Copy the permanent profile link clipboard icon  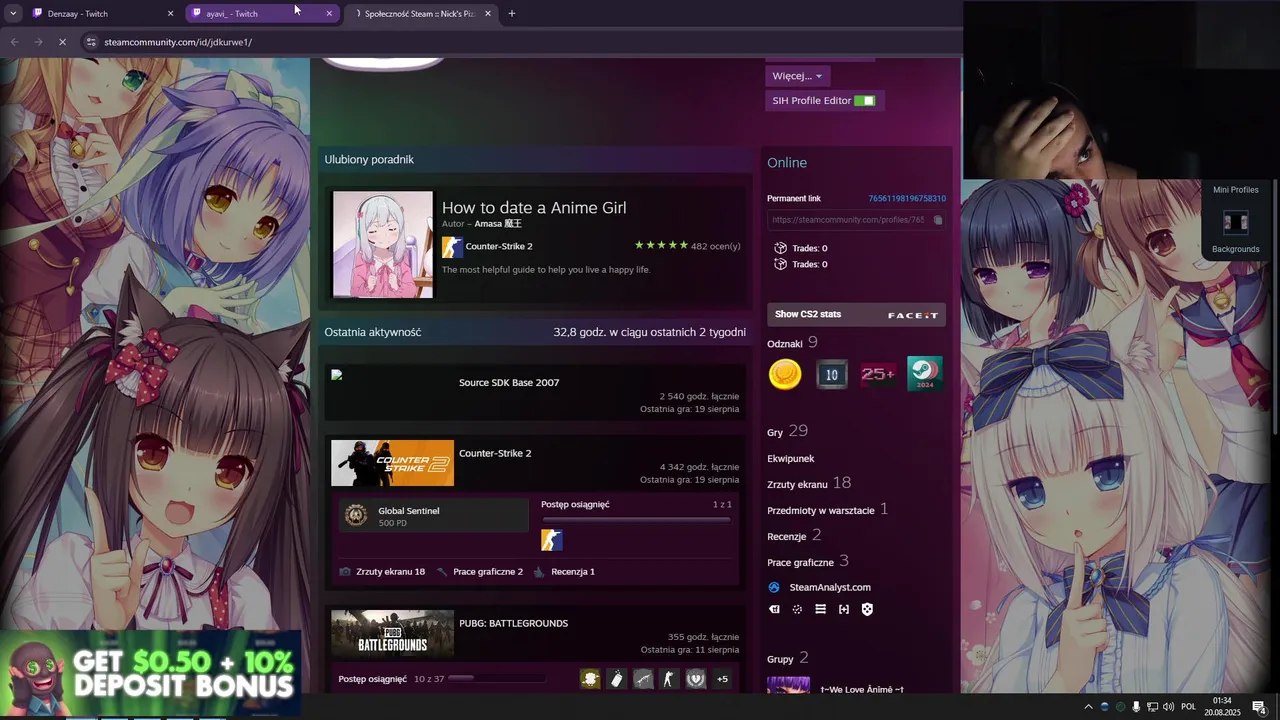[x=938, y=220]
